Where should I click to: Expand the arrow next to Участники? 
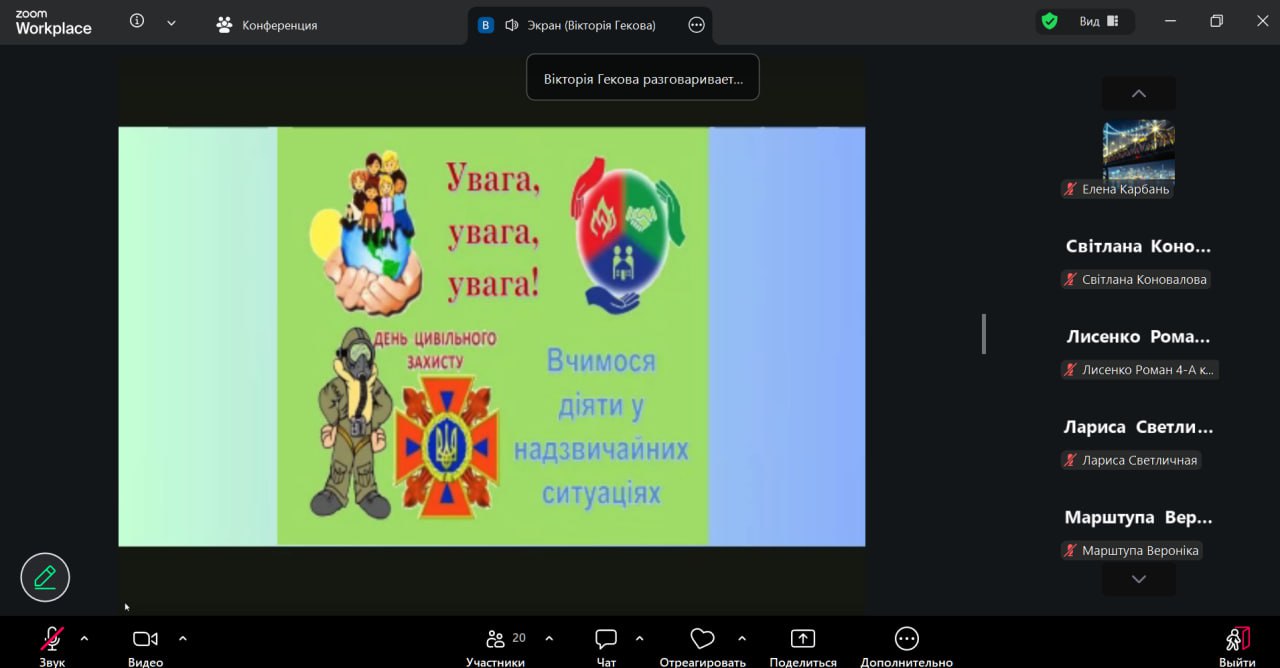(x=549, y=638)
